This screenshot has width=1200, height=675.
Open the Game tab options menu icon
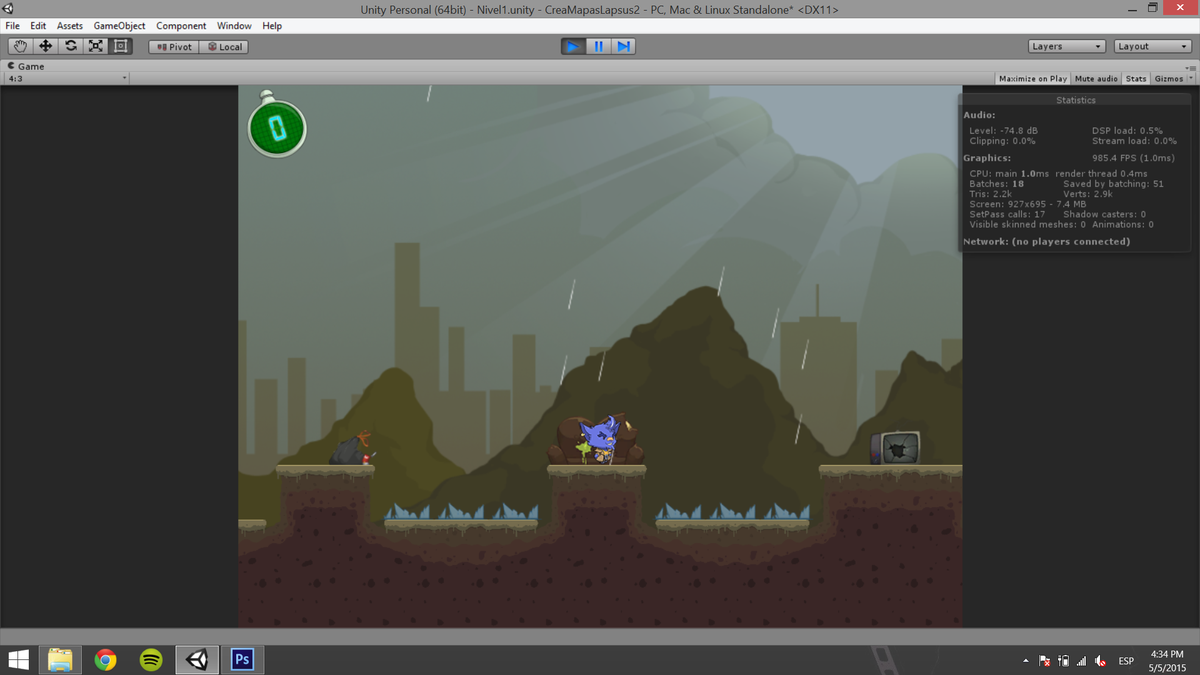pos(1191,67)
